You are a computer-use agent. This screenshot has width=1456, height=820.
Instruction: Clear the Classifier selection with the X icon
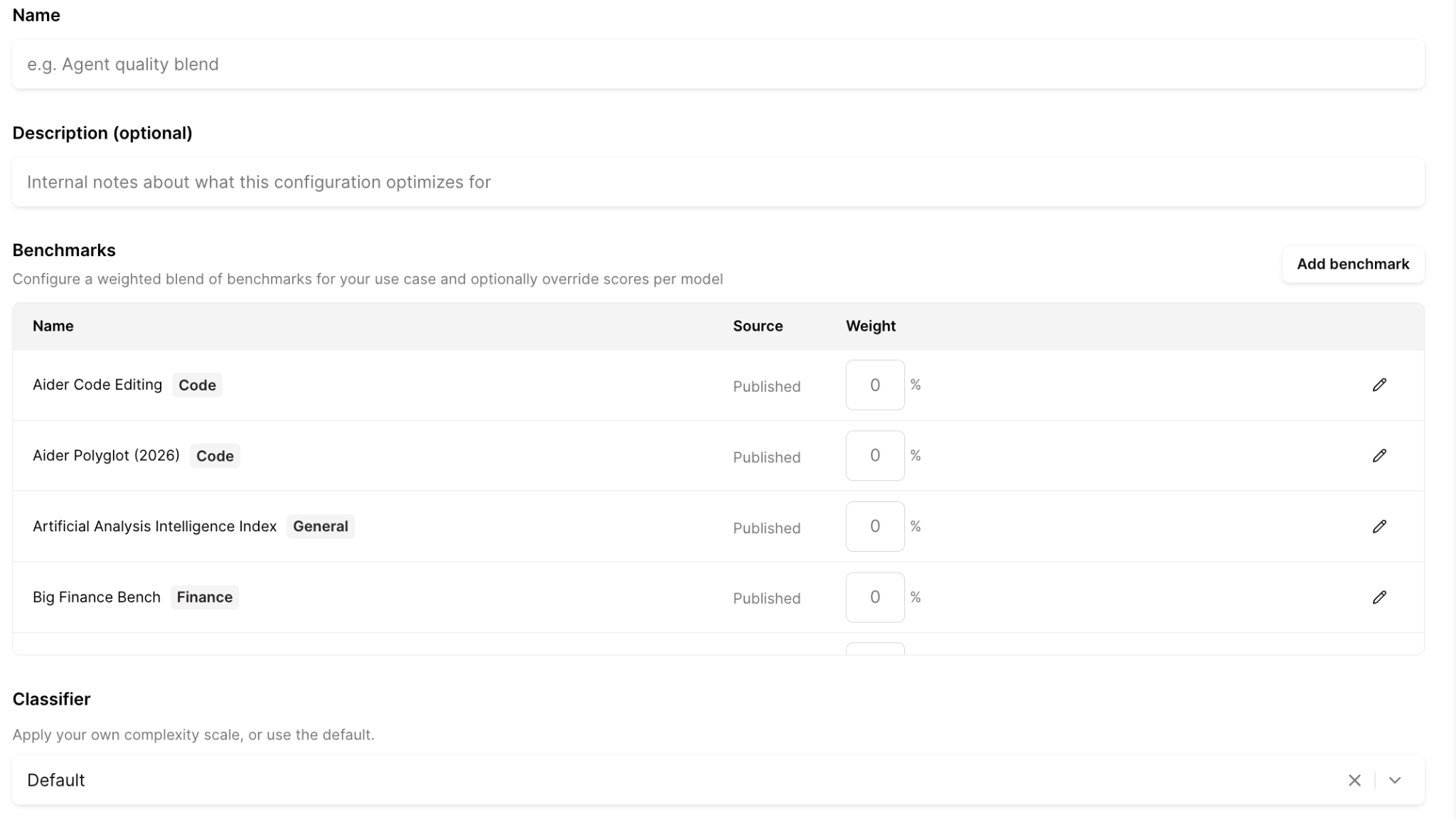click(1354, 780)
